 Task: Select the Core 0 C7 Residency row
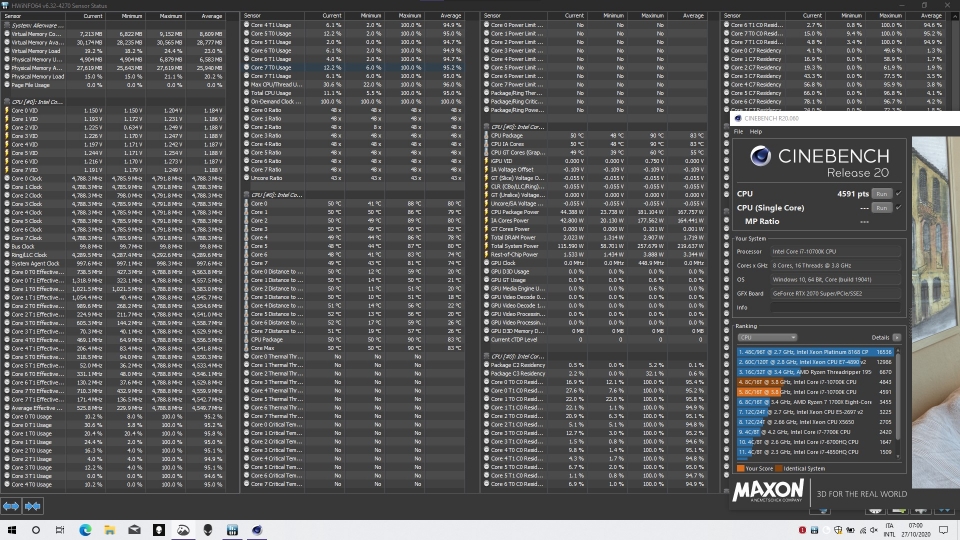[834, 50]
